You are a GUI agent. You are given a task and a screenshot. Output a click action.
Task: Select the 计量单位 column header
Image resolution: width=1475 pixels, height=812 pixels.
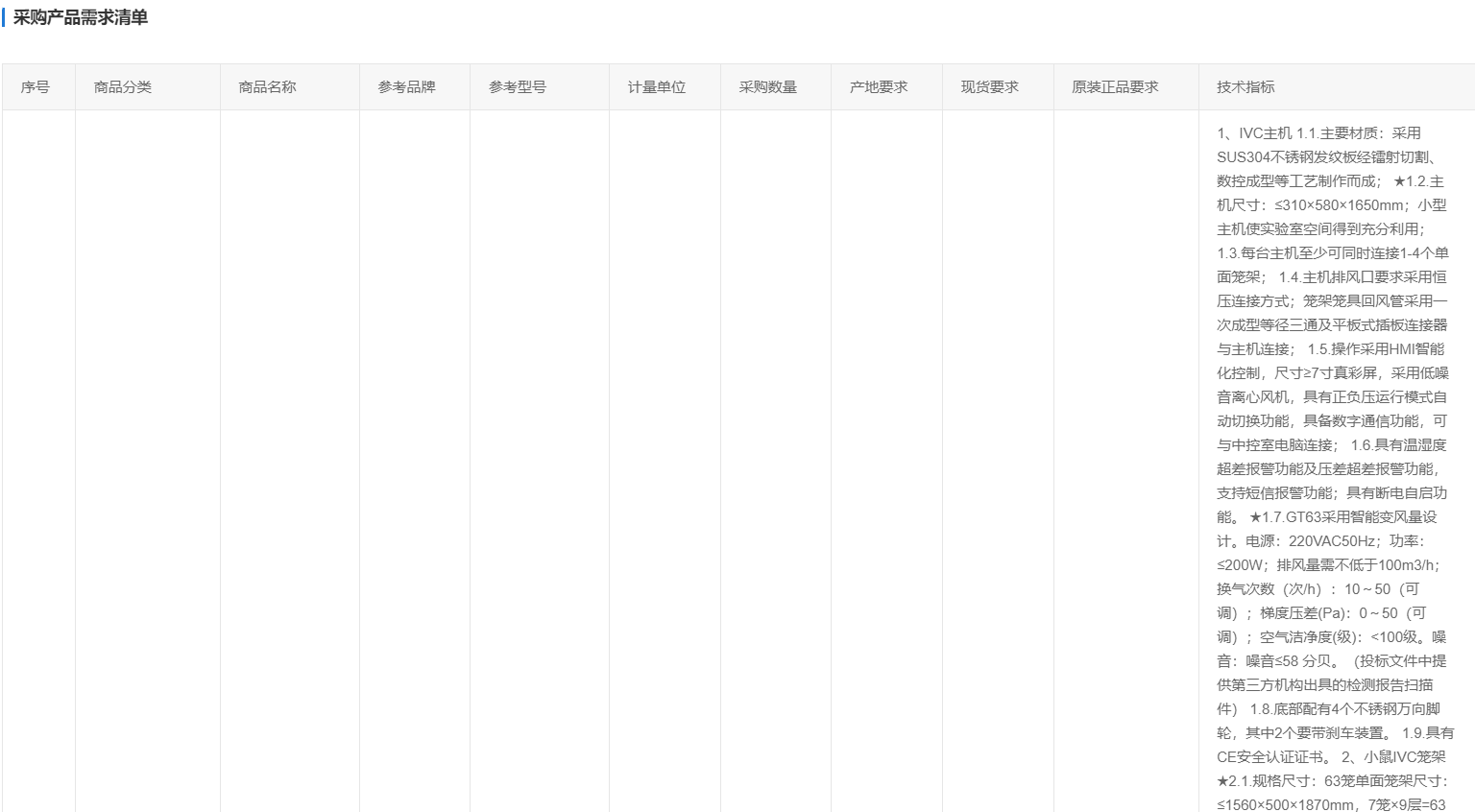[657, 87]
